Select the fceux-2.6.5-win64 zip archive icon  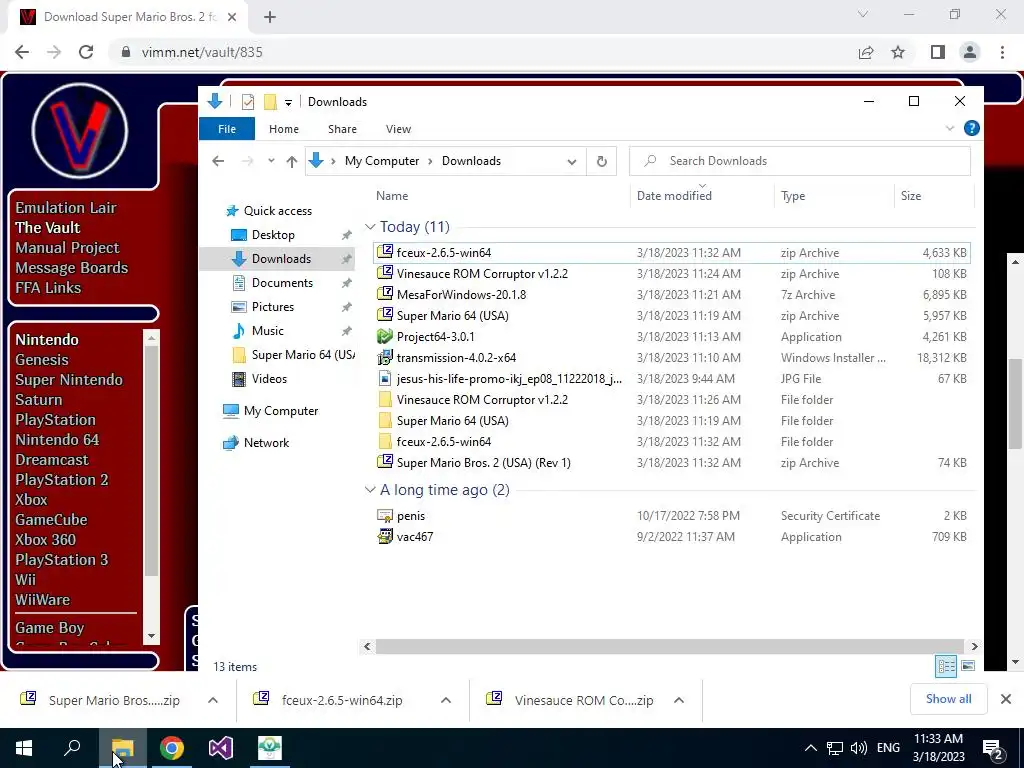[385, 252]
